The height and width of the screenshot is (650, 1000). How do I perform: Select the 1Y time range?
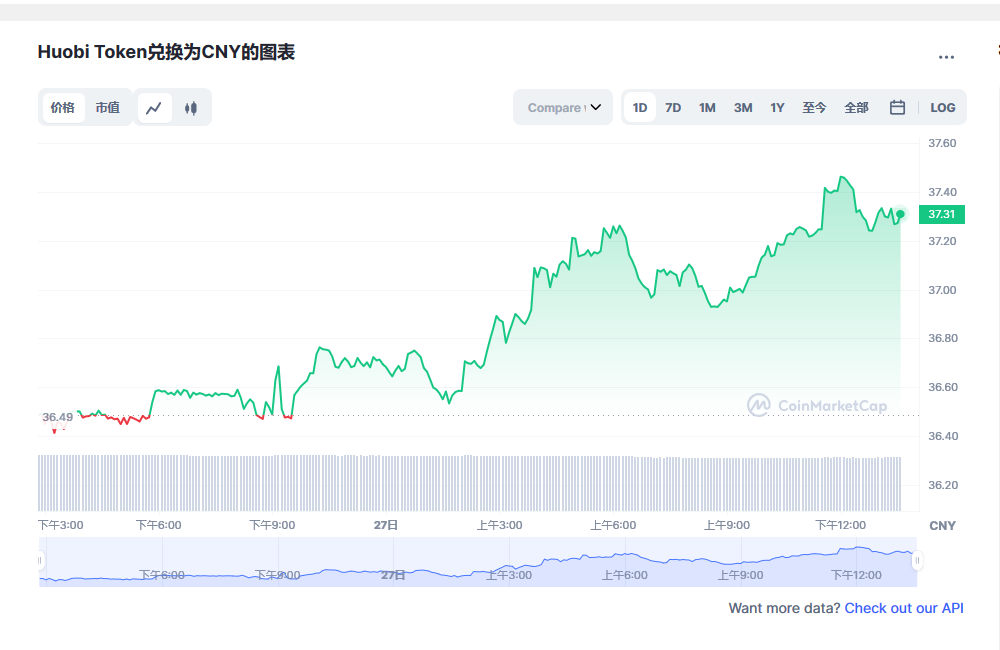pos(777,108)
